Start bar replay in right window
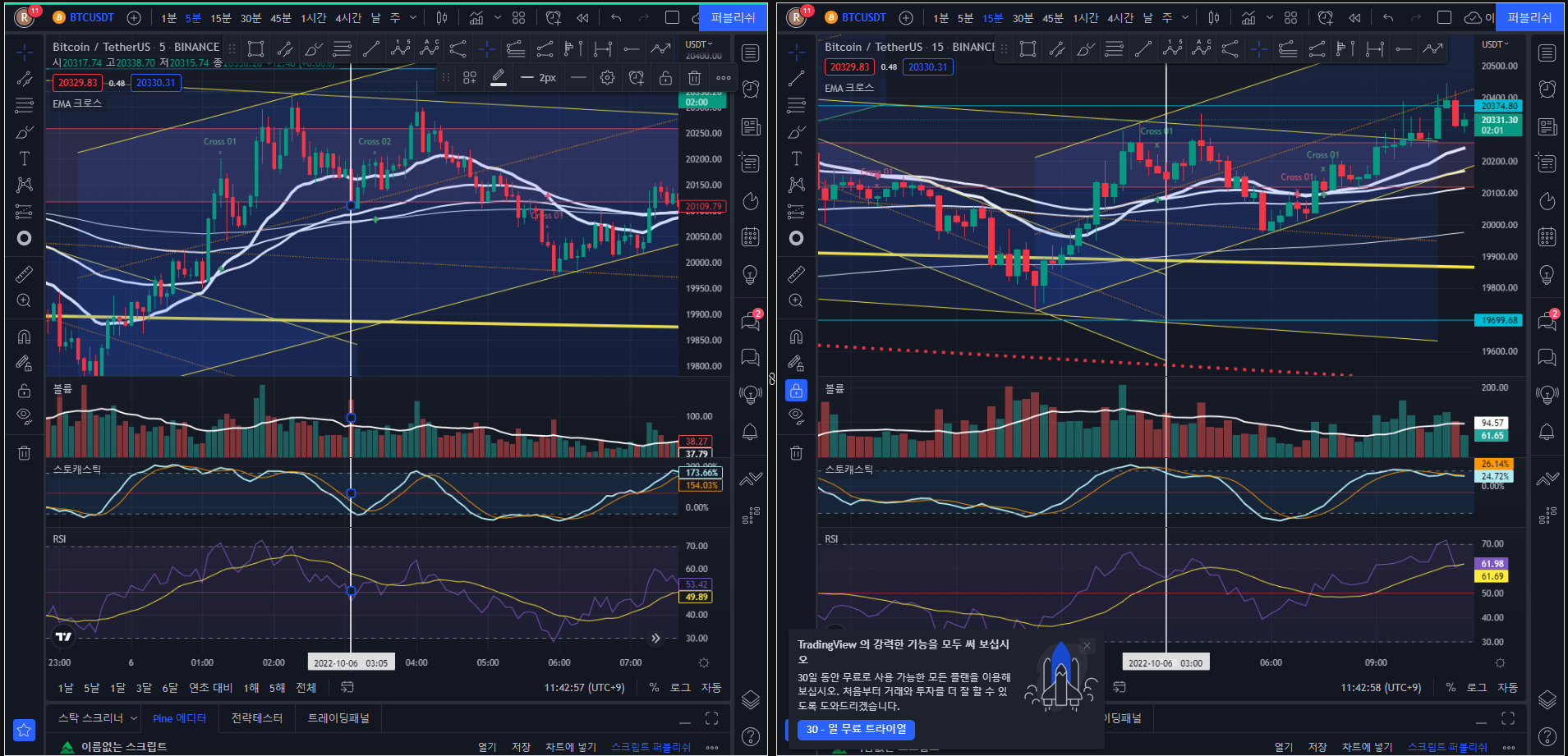This screenshot has width=1568, height=756. point(1354,17)
